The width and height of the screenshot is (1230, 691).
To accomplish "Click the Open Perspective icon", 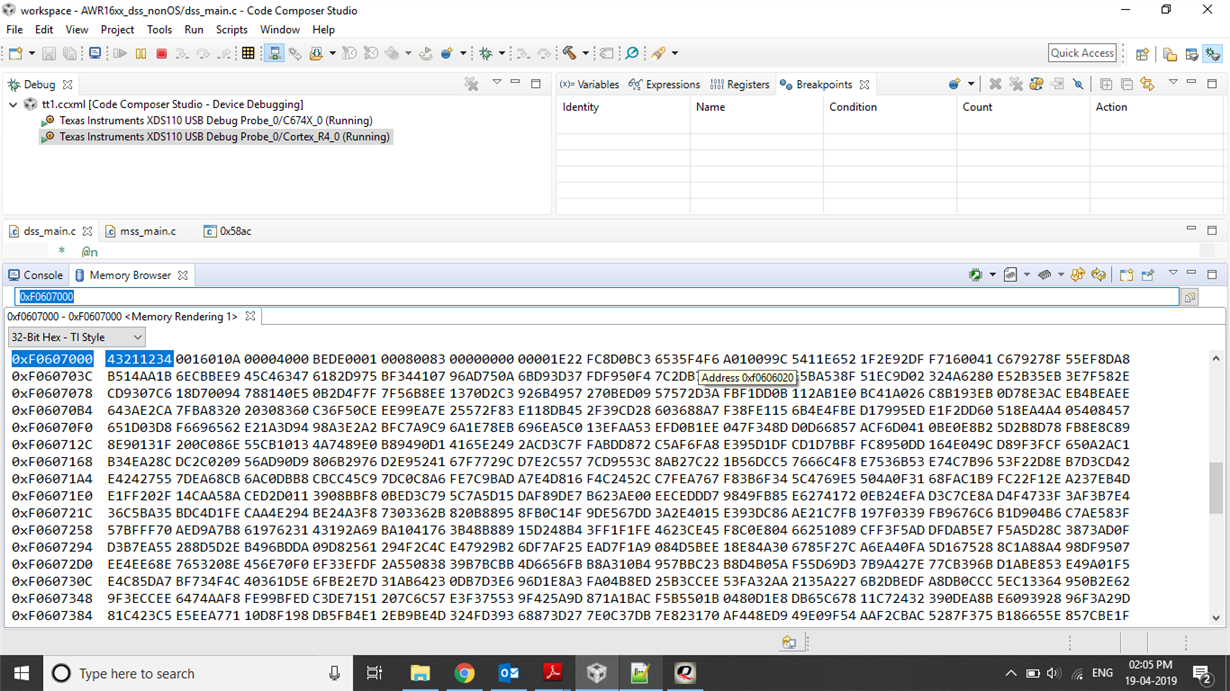I will [1142, 54].
